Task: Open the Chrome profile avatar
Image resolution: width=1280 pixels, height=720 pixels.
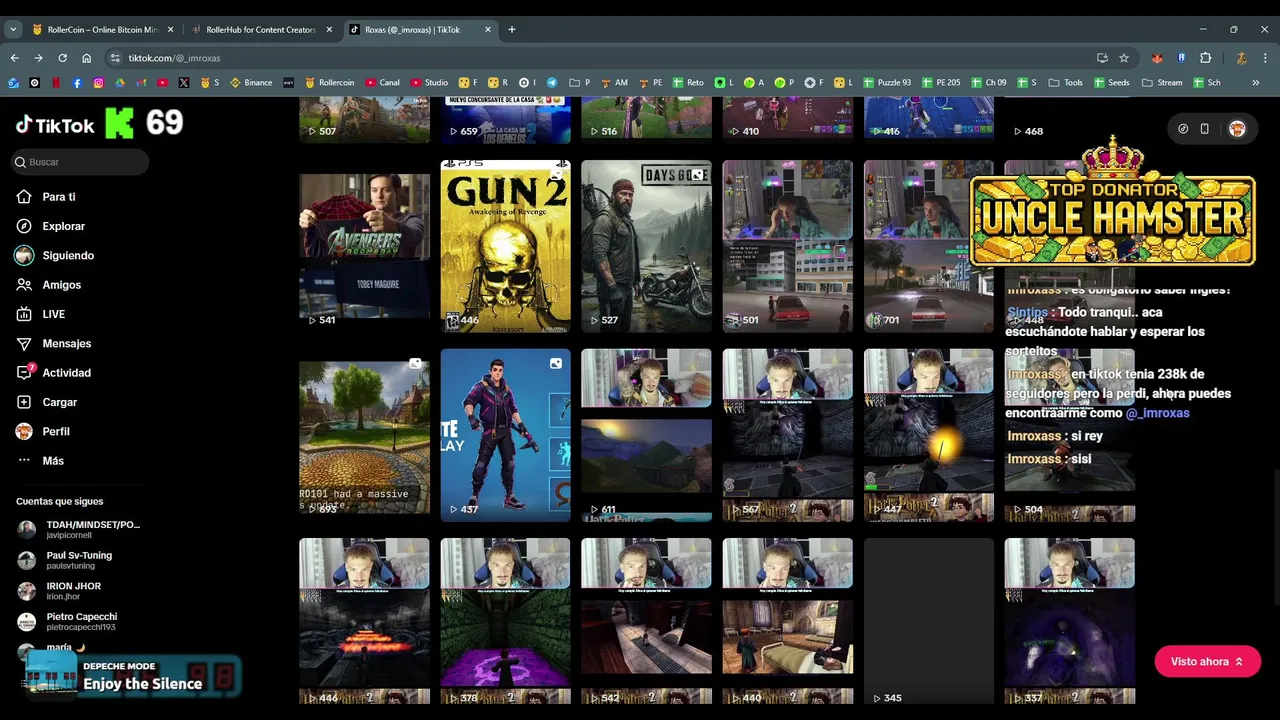Action: [1241, 58]
